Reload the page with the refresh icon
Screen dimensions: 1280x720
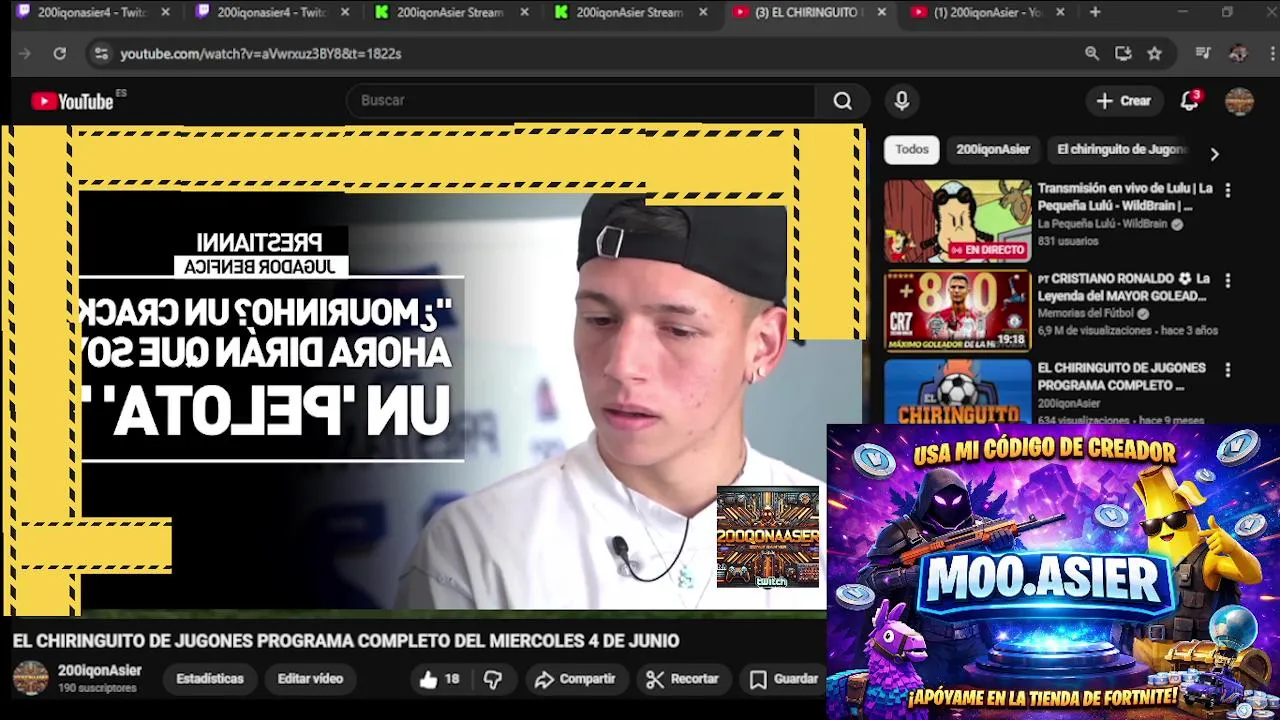(60, 54)
